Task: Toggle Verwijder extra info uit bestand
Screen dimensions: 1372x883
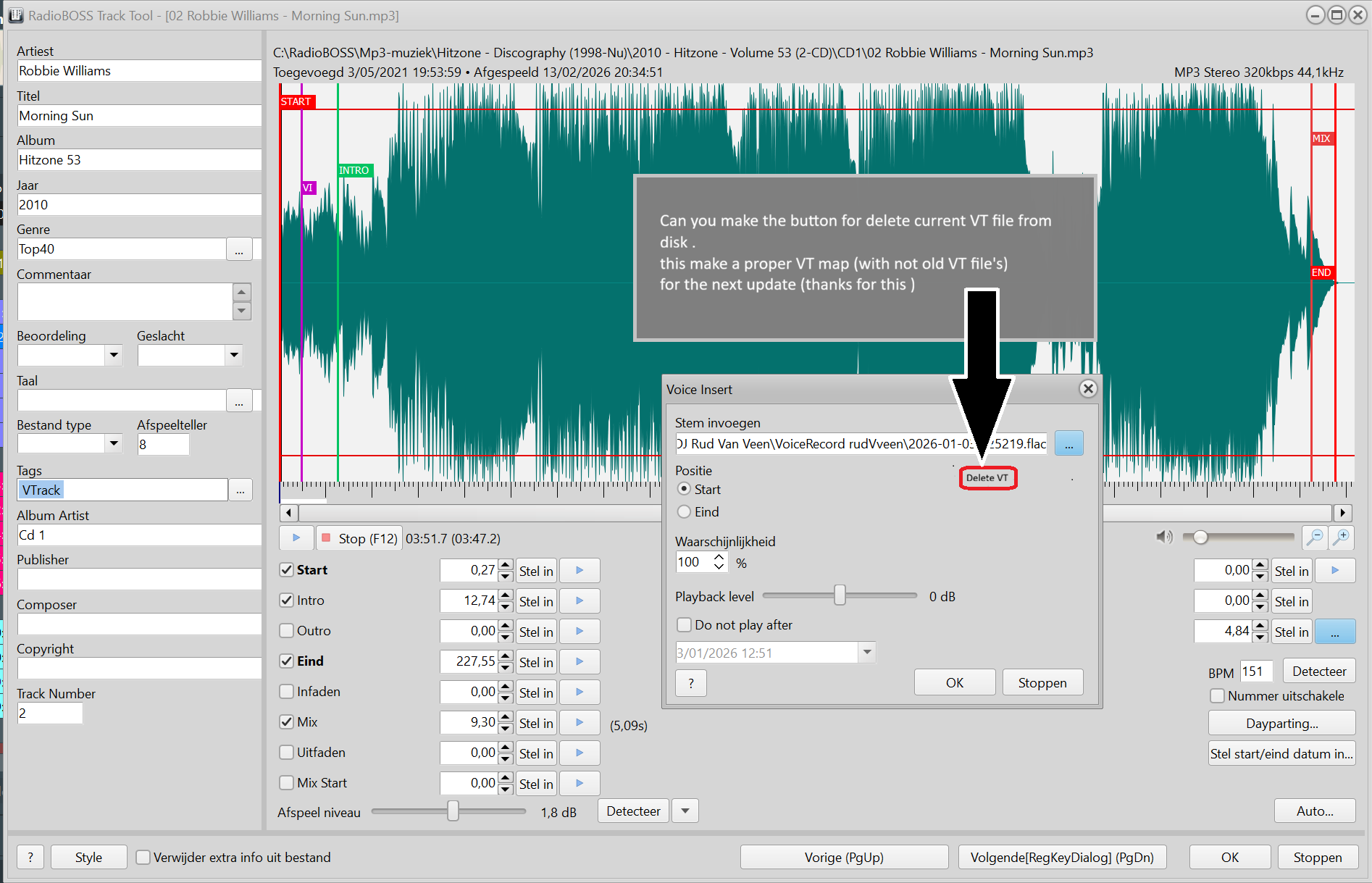Action: [x=143, y=858]
